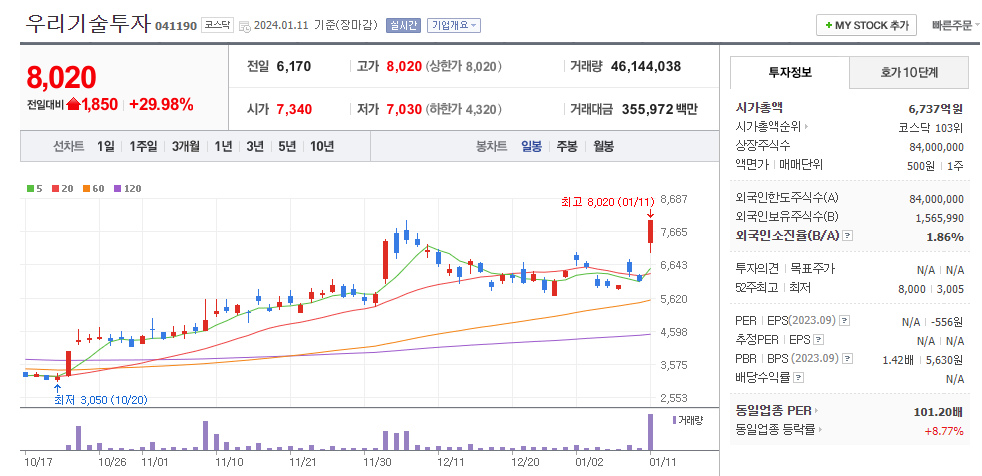Viewport: 982px width, 476px height.
Task: Click the stock code 041190
Action: click(x=175, y=26)
